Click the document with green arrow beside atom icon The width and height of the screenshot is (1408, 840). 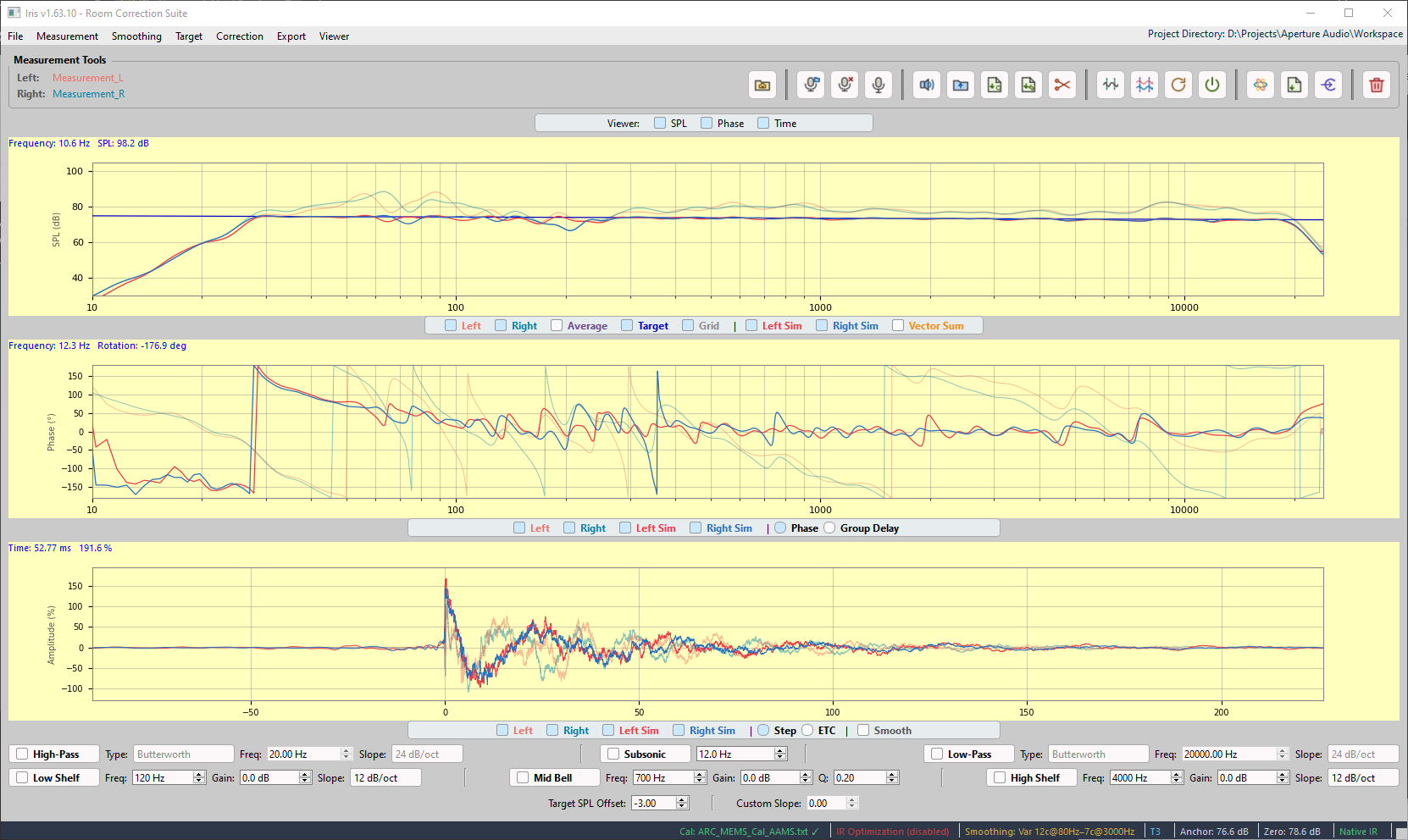tap(1294, 85)
